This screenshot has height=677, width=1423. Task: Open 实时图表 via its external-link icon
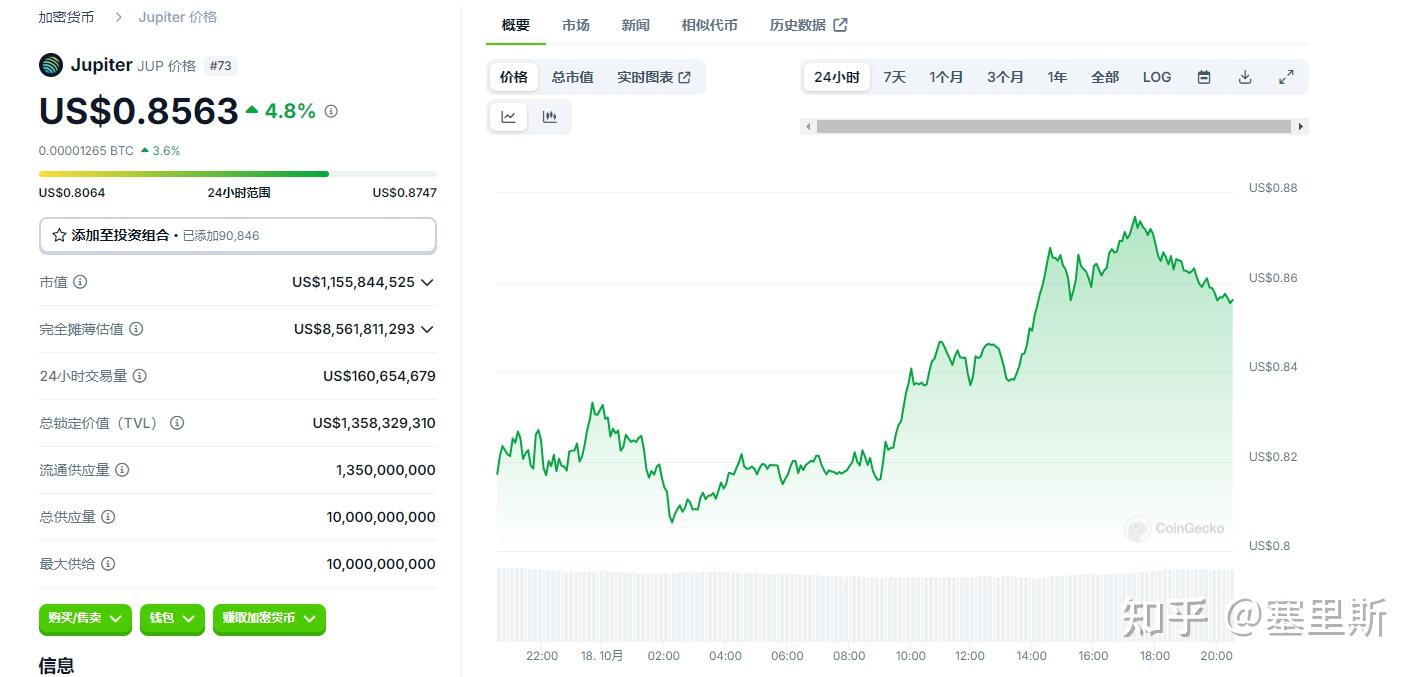[684, 76]
